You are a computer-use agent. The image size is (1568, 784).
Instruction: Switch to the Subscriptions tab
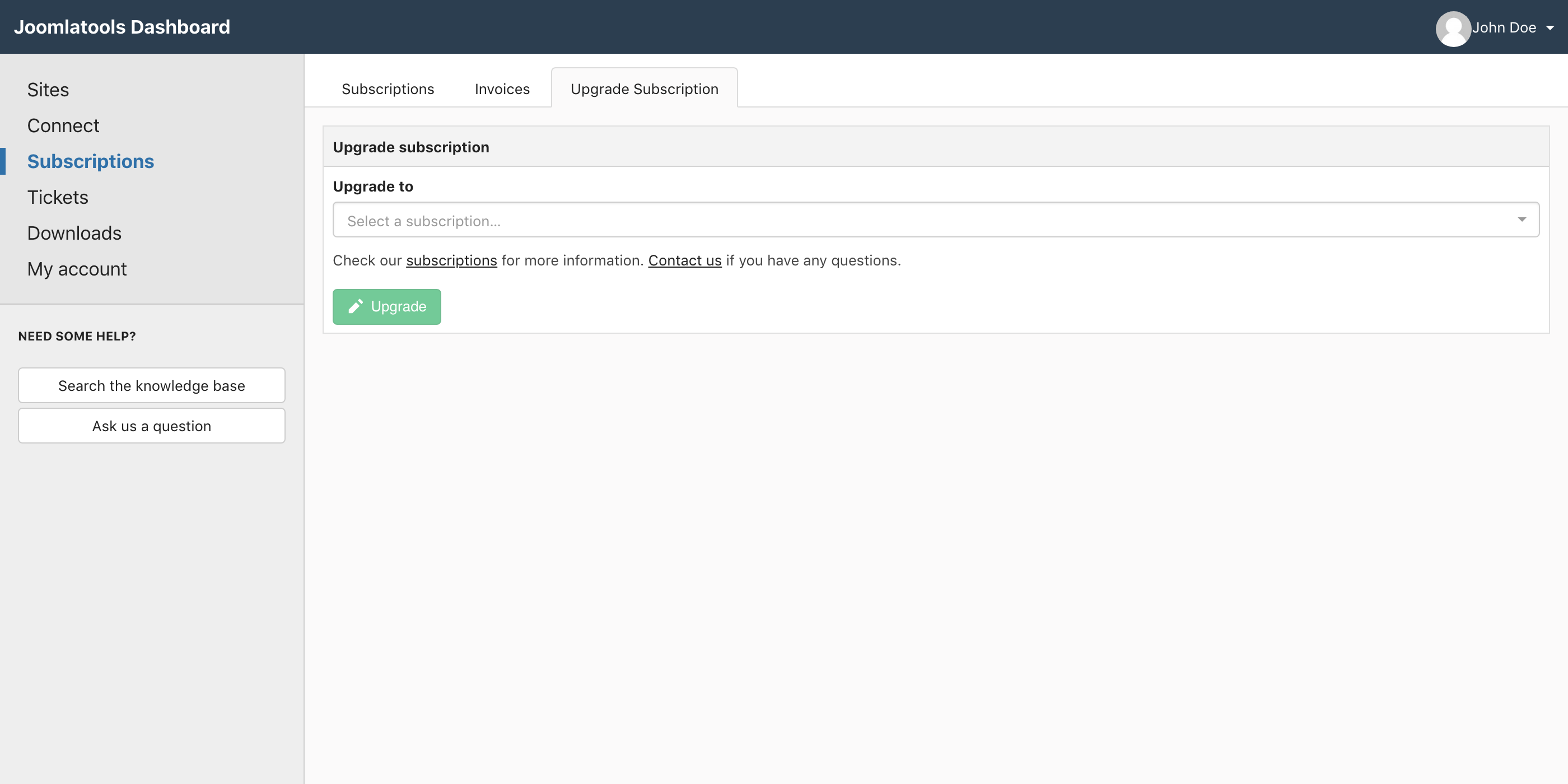pos(388,89)
